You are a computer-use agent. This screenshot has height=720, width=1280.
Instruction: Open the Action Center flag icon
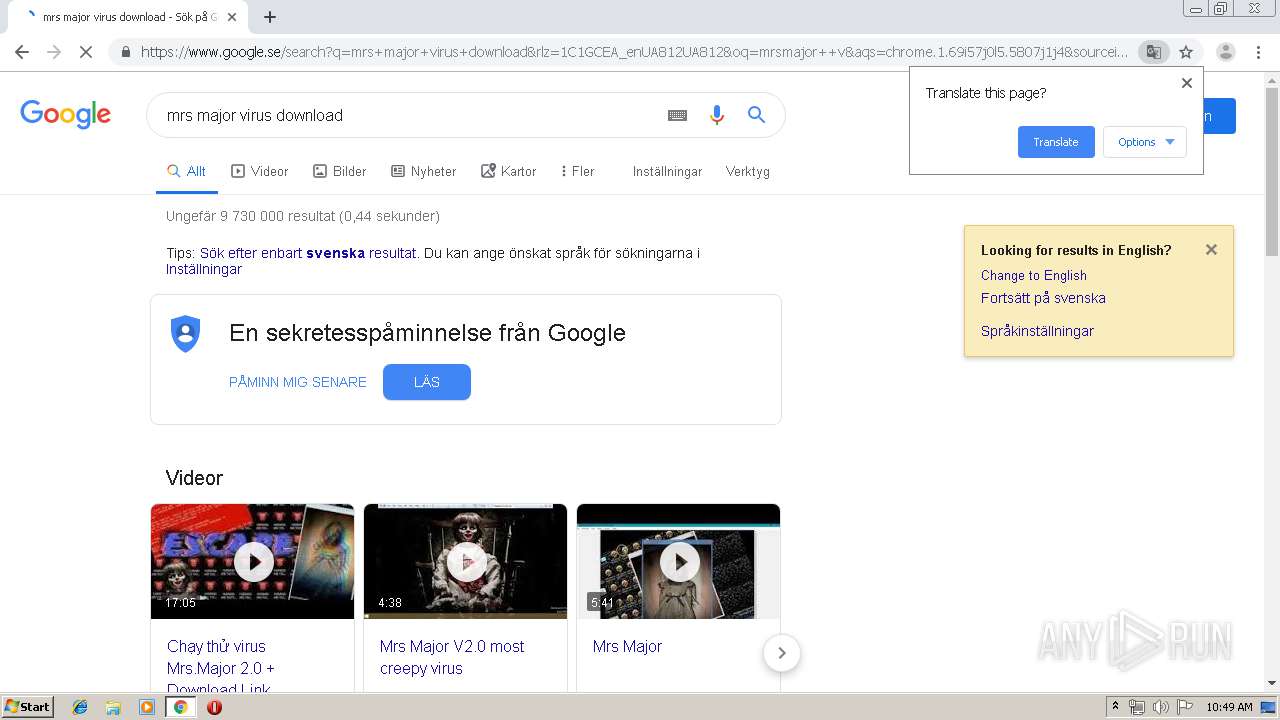pos(1185,707)
